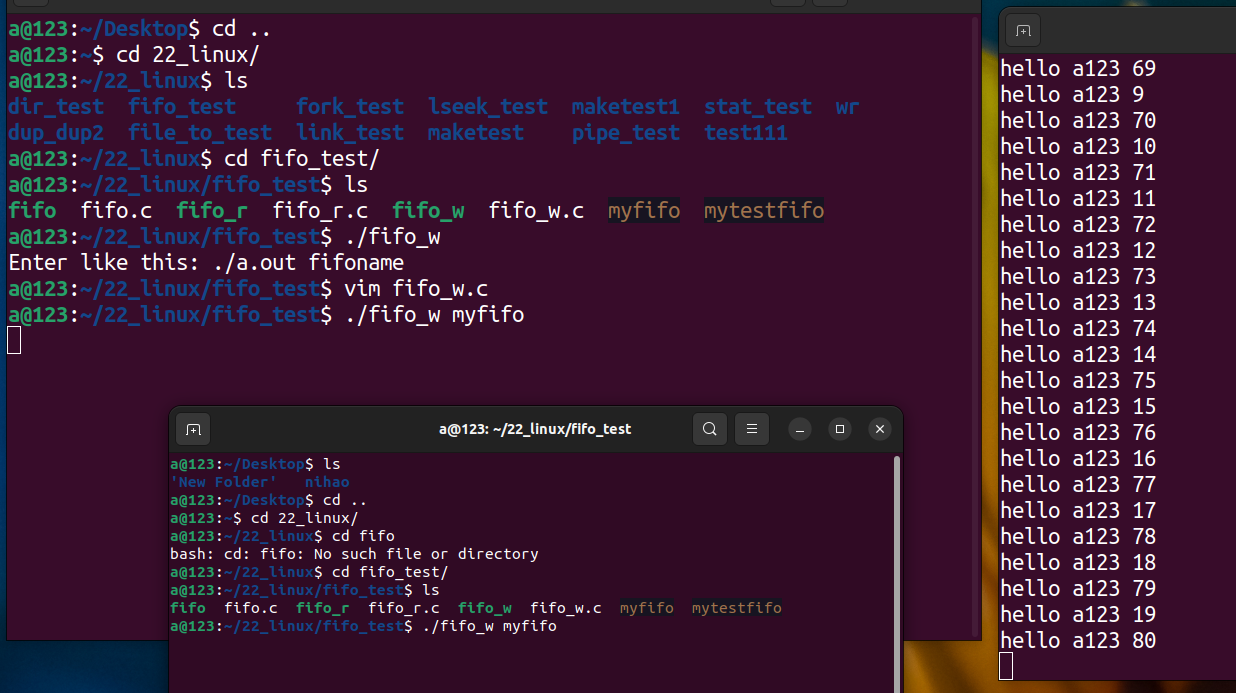Click the front terminal title 'a@123: ~/22_linux/fifo_test'

(x=535, y=429)
